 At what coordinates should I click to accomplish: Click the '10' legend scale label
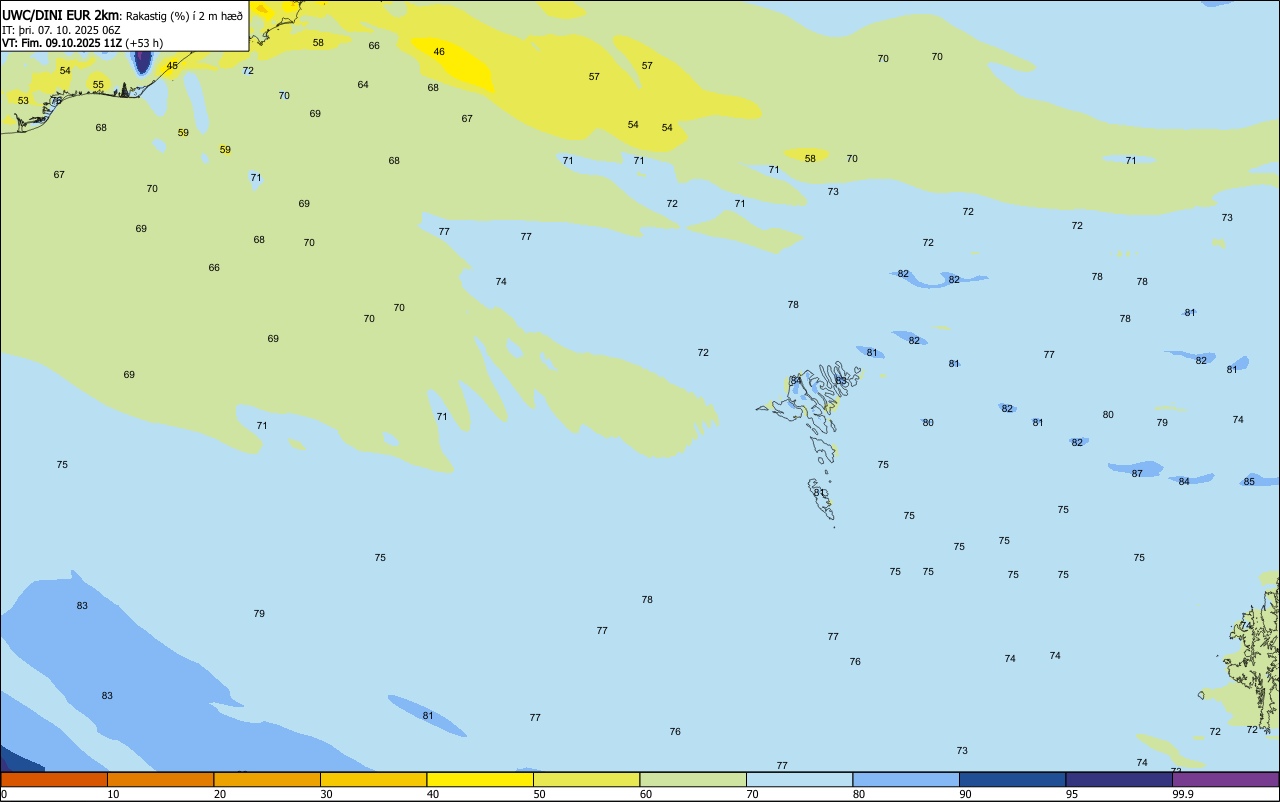tap(113, 794)
